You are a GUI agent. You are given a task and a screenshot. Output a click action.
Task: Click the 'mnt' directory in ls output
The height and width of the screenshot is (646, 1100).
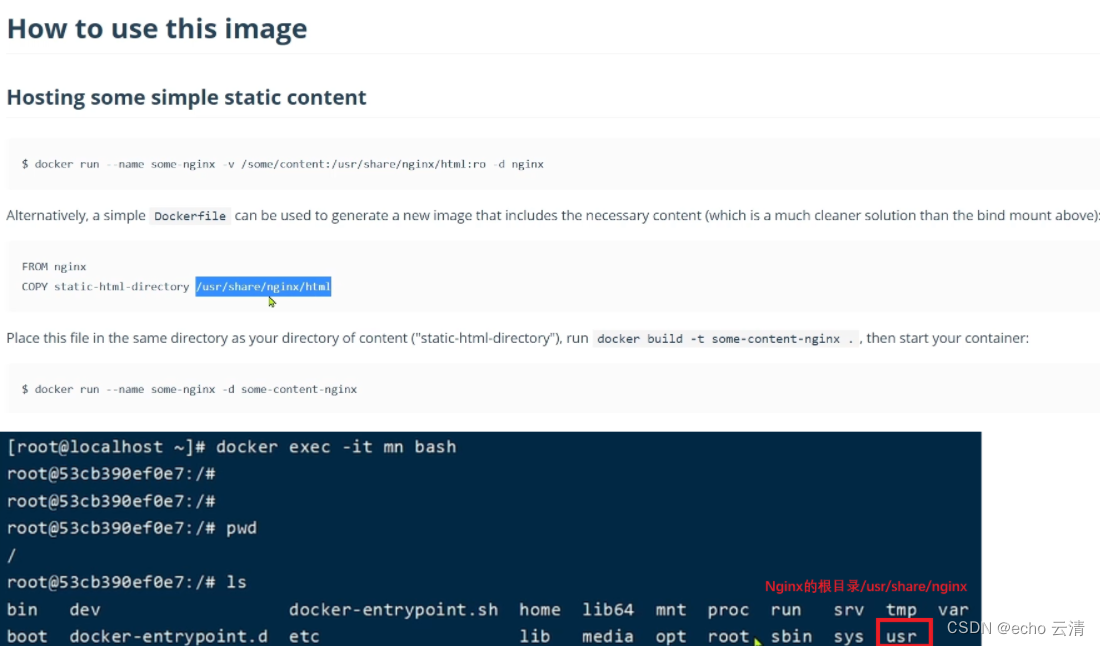(671, 610)
